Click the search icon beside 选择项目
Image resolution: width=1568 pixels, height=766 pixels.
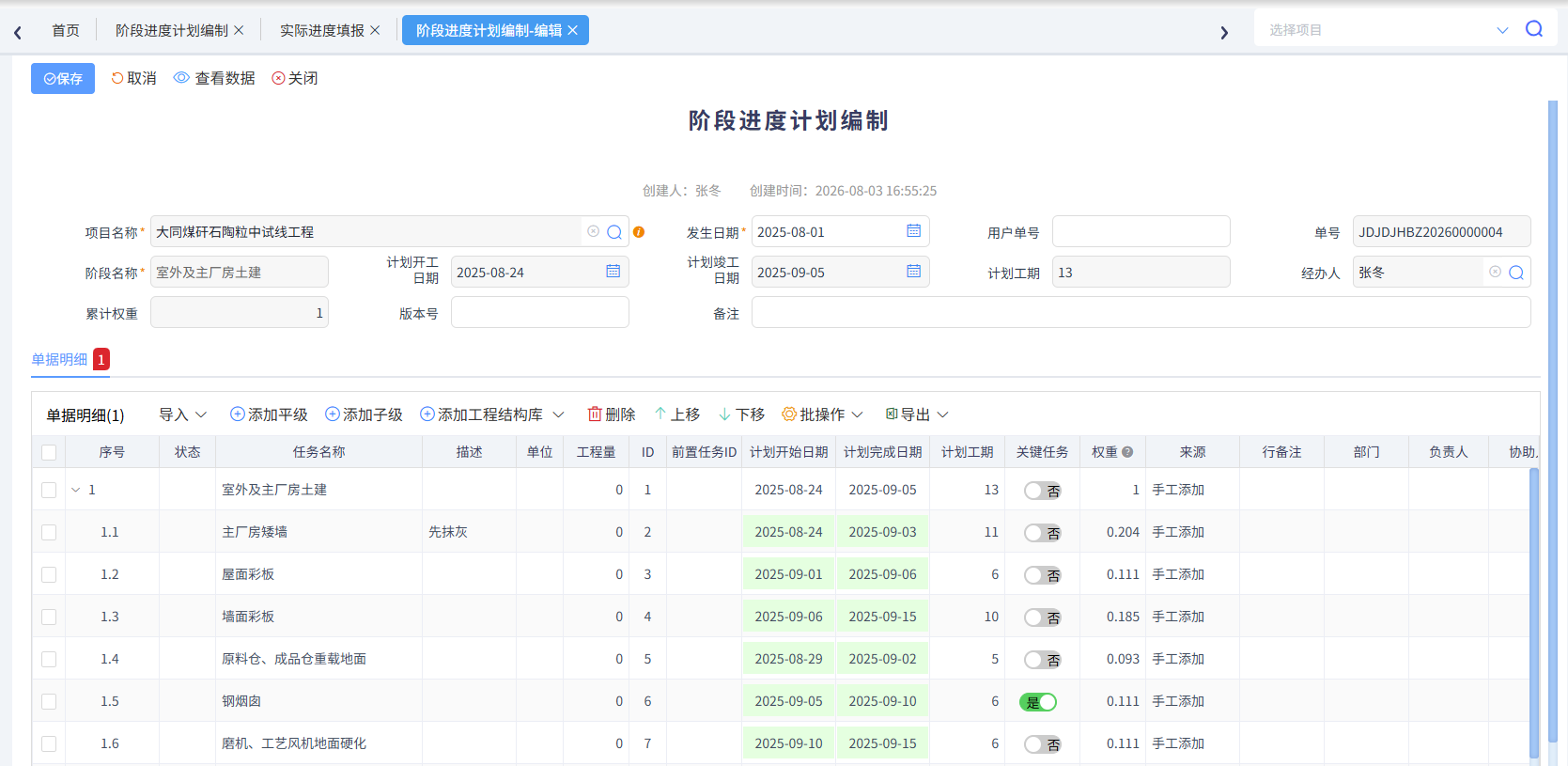coord(1533,29)
